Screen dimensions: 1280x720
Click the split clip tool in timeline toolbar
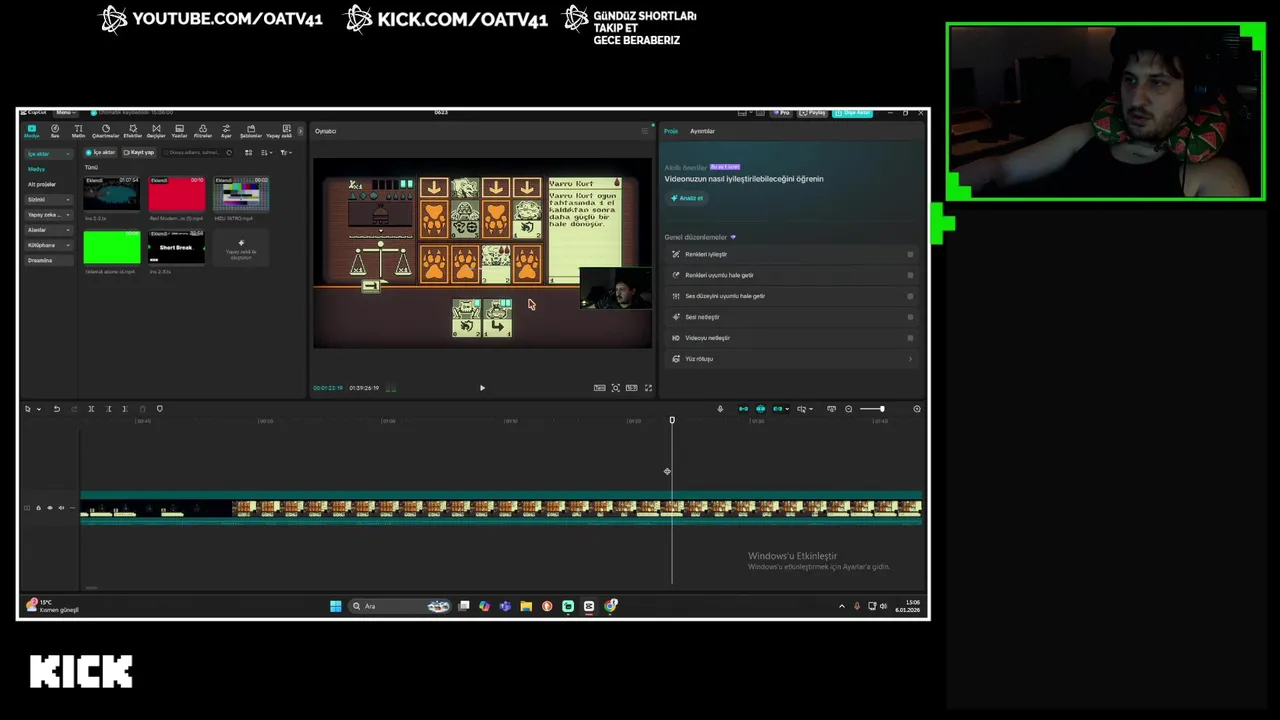click(91, 409)
